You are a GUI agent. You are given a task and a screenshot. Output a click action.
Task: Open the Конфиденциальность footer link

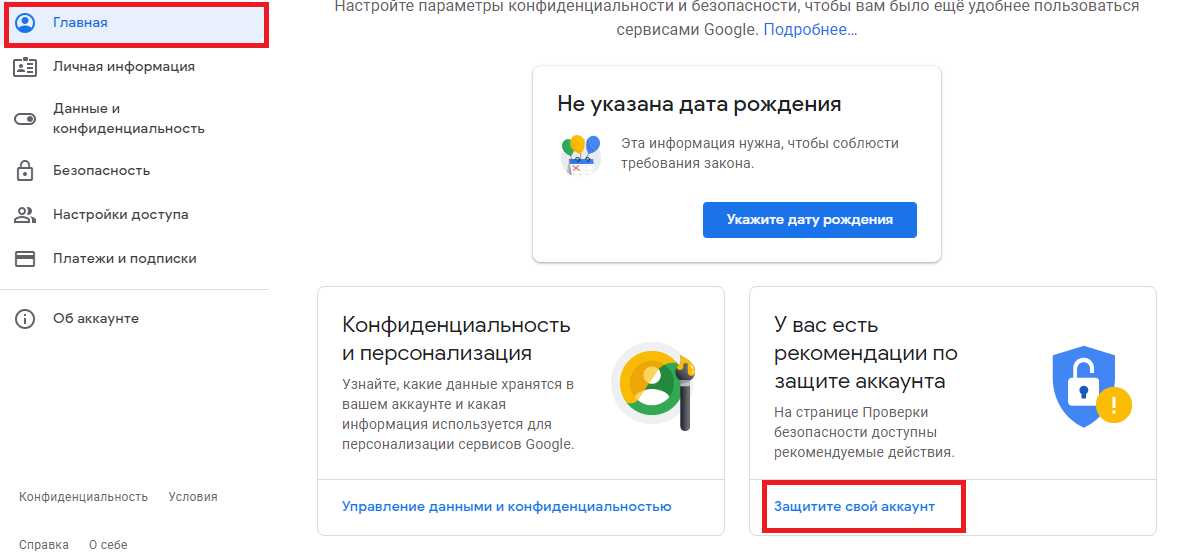[x=83, y=497]
